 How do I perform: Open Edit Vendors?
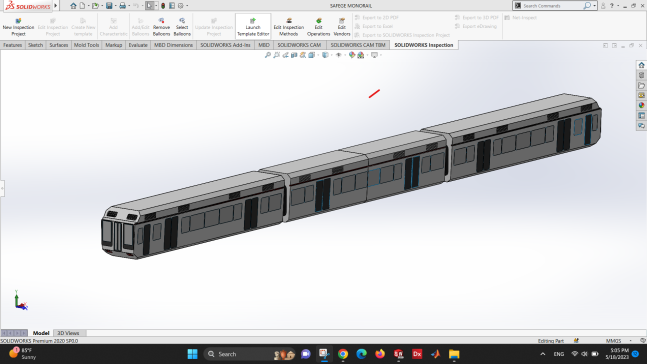point(342,27)
